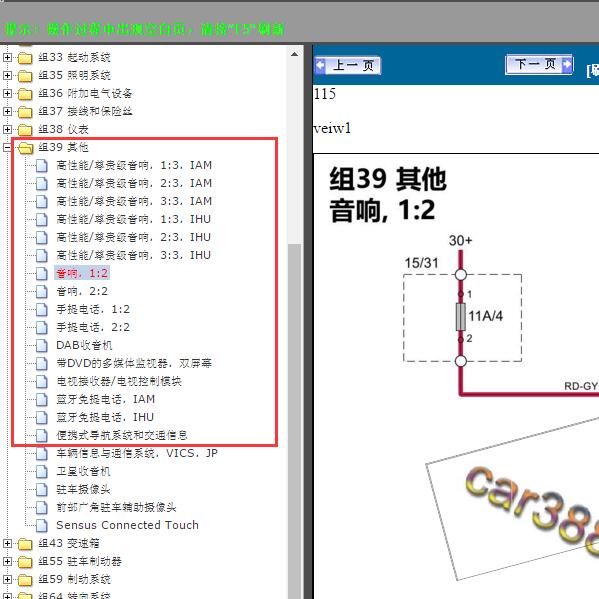The width and height of the screenshot is (599, 599).
Task: Click page icon for 高性能/尊贵级音响 1:3 IHU
Action: [42, 219]
